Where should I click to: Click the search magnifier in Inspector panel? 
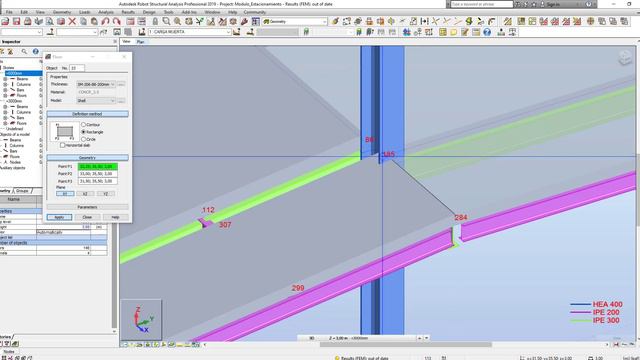click(x=24, y=51)
